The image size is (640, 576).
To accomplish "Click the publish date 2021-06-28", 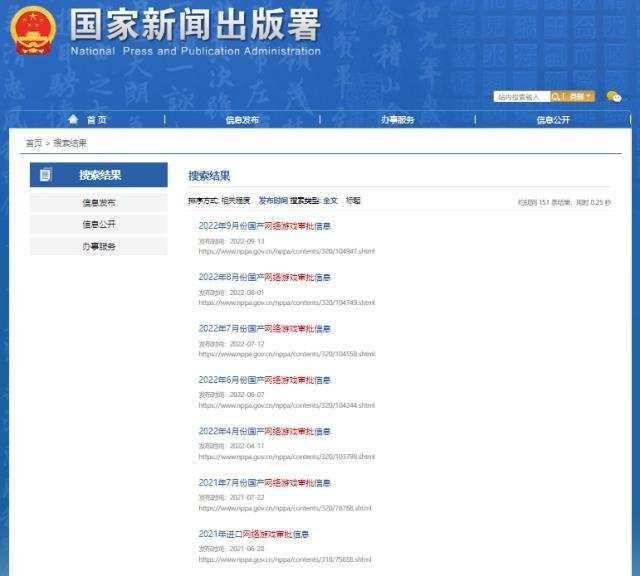I will pos(247,549).
